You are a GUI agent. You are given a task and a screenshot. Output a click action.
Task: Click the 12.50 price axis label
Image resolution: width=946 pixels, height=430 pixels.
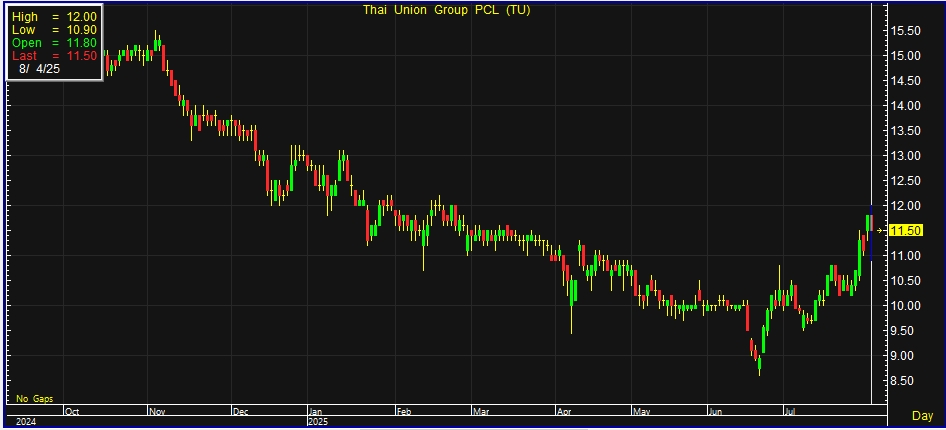(905, 181)
